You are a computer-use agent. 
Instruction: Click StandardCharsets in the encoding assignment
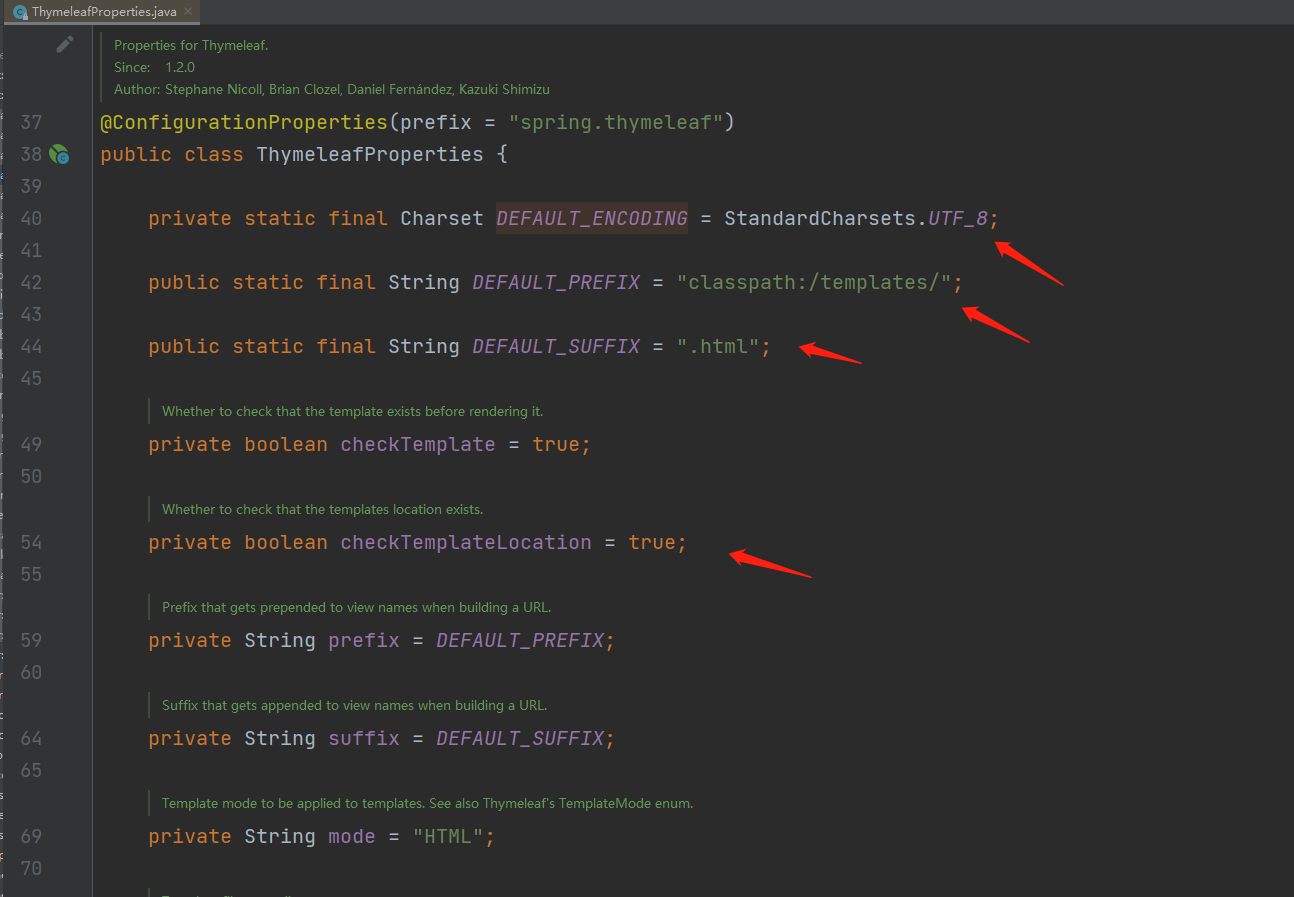[x=820, y=218]
